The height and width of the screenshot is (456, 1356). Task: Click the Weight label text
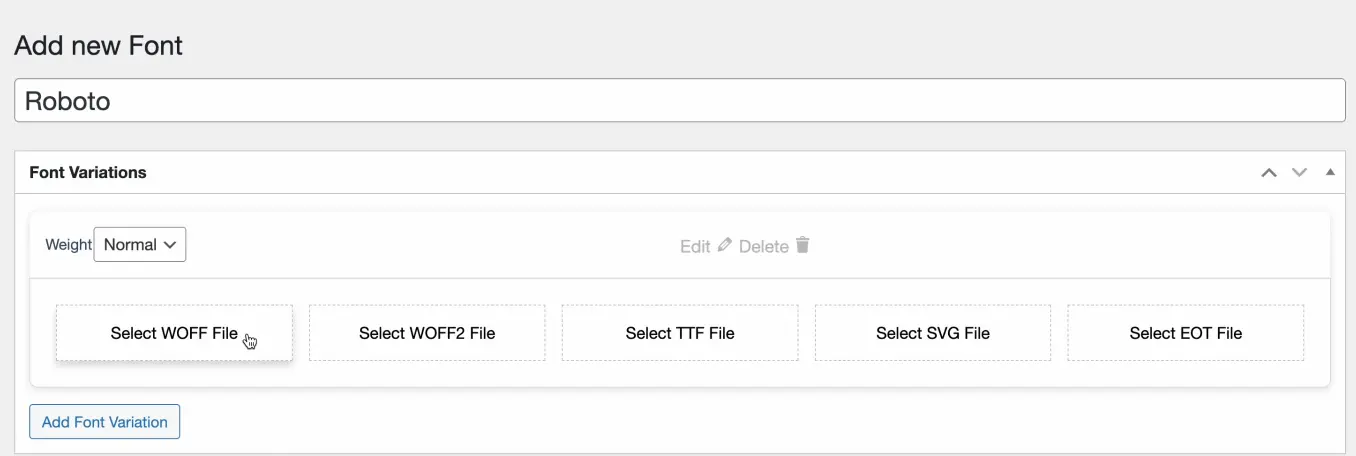pos(68,245)
